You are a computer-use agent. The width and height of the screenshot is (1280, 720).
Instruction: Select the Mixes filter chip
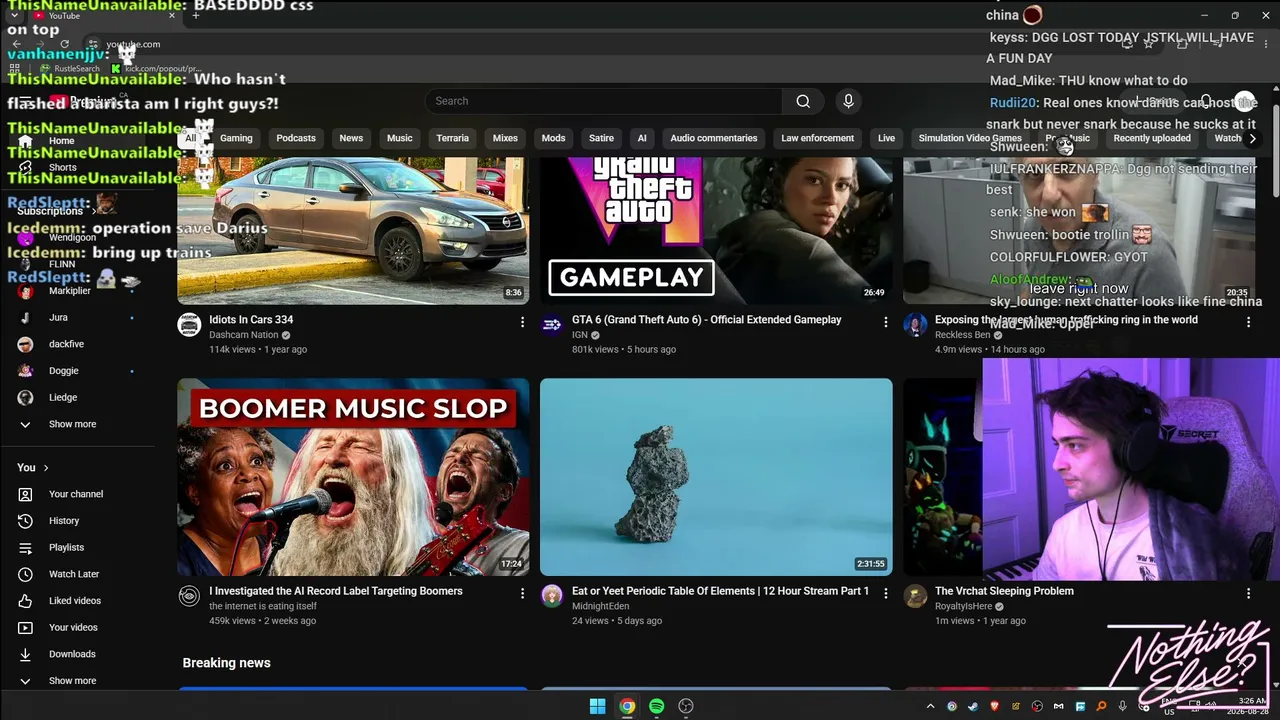coord(505,138)
